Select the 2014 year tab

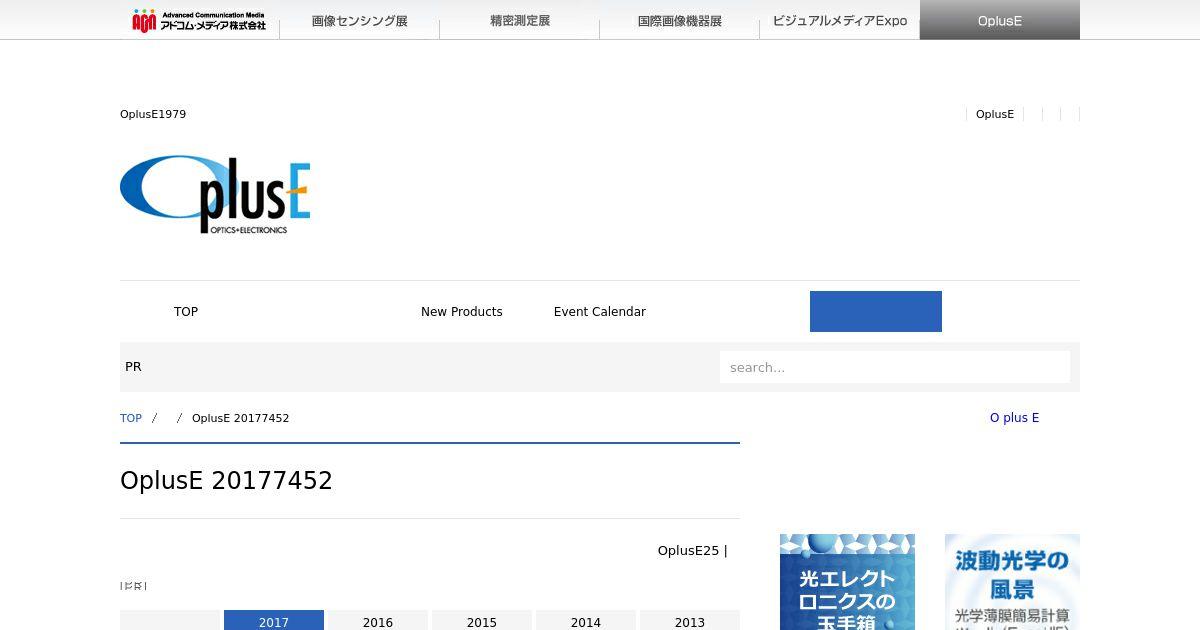click(586, 620)
